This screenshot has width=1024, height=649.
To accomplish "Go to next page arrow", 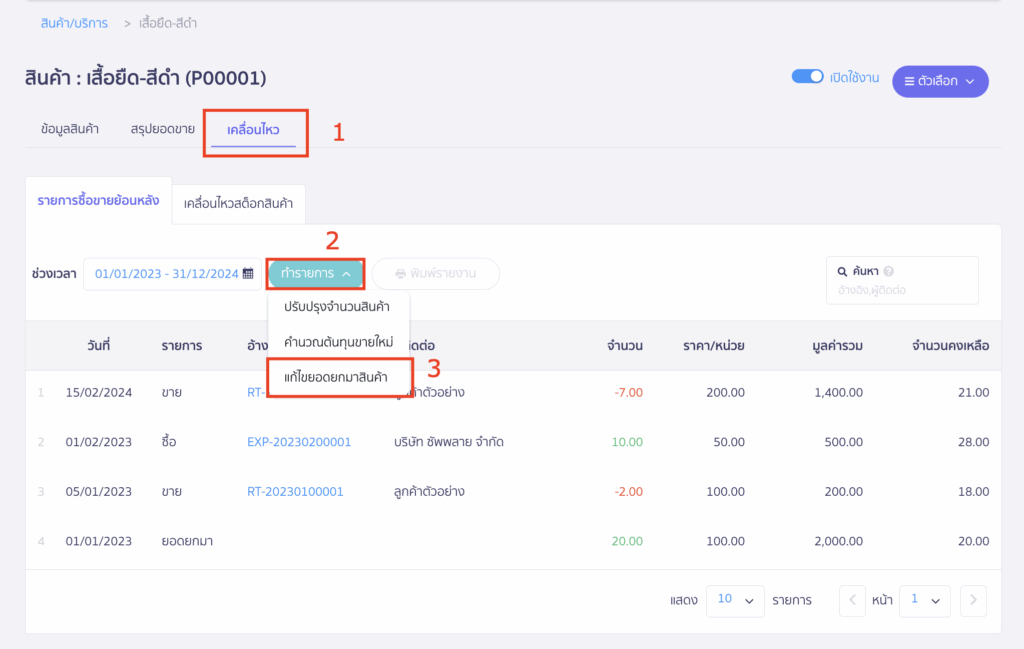I will click(x=973, y=600).
